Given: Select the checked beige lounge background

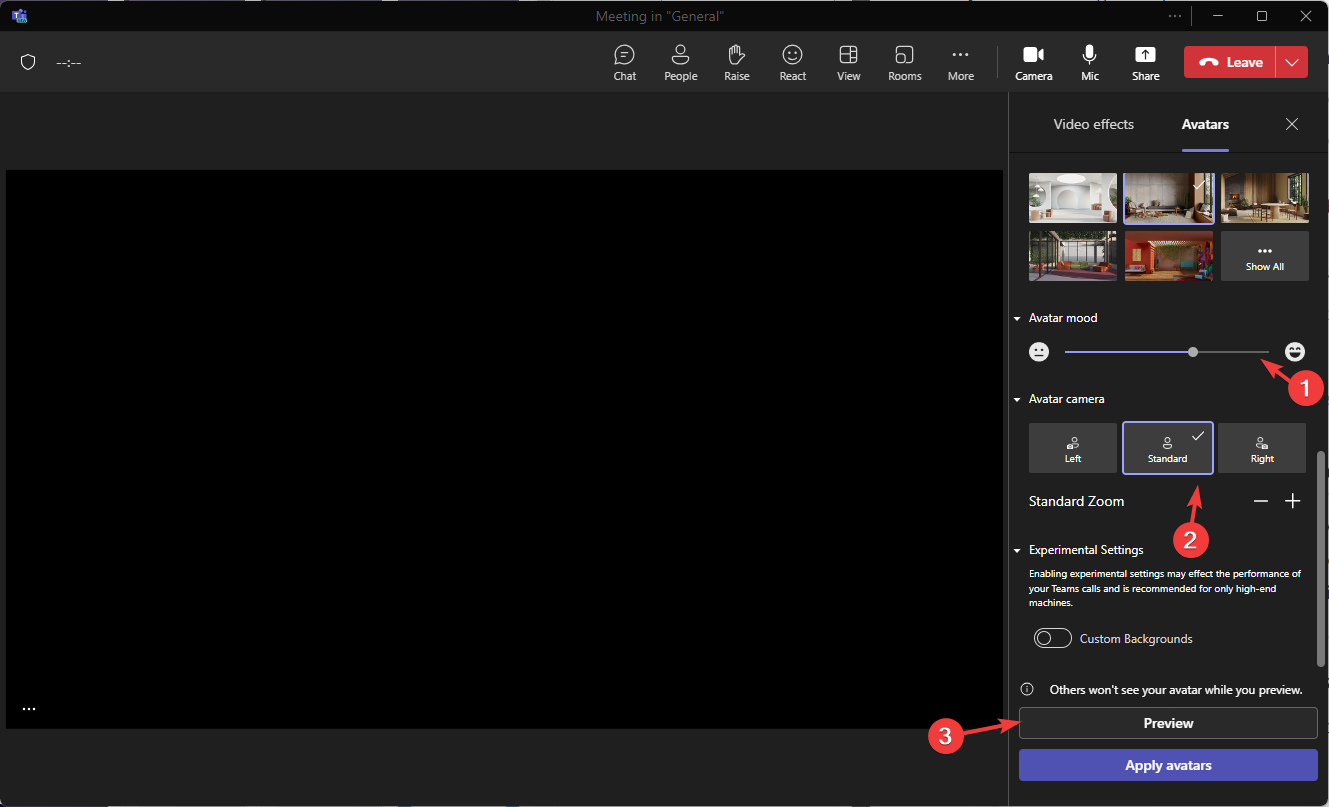Looking at the screenshot, I should click(1169, 198).
